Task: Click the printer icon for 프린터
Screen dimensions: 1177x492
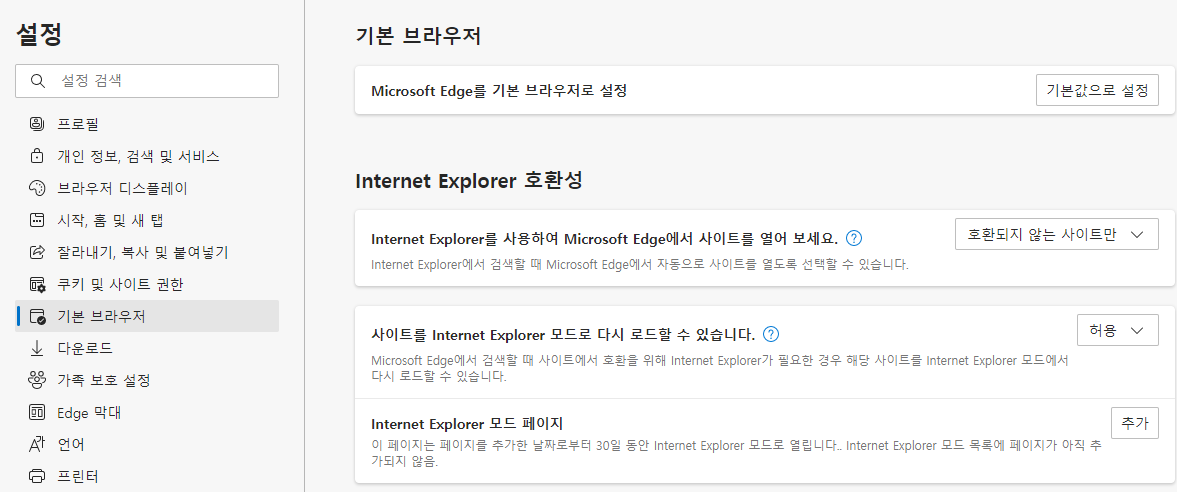Action: point(37,476)
